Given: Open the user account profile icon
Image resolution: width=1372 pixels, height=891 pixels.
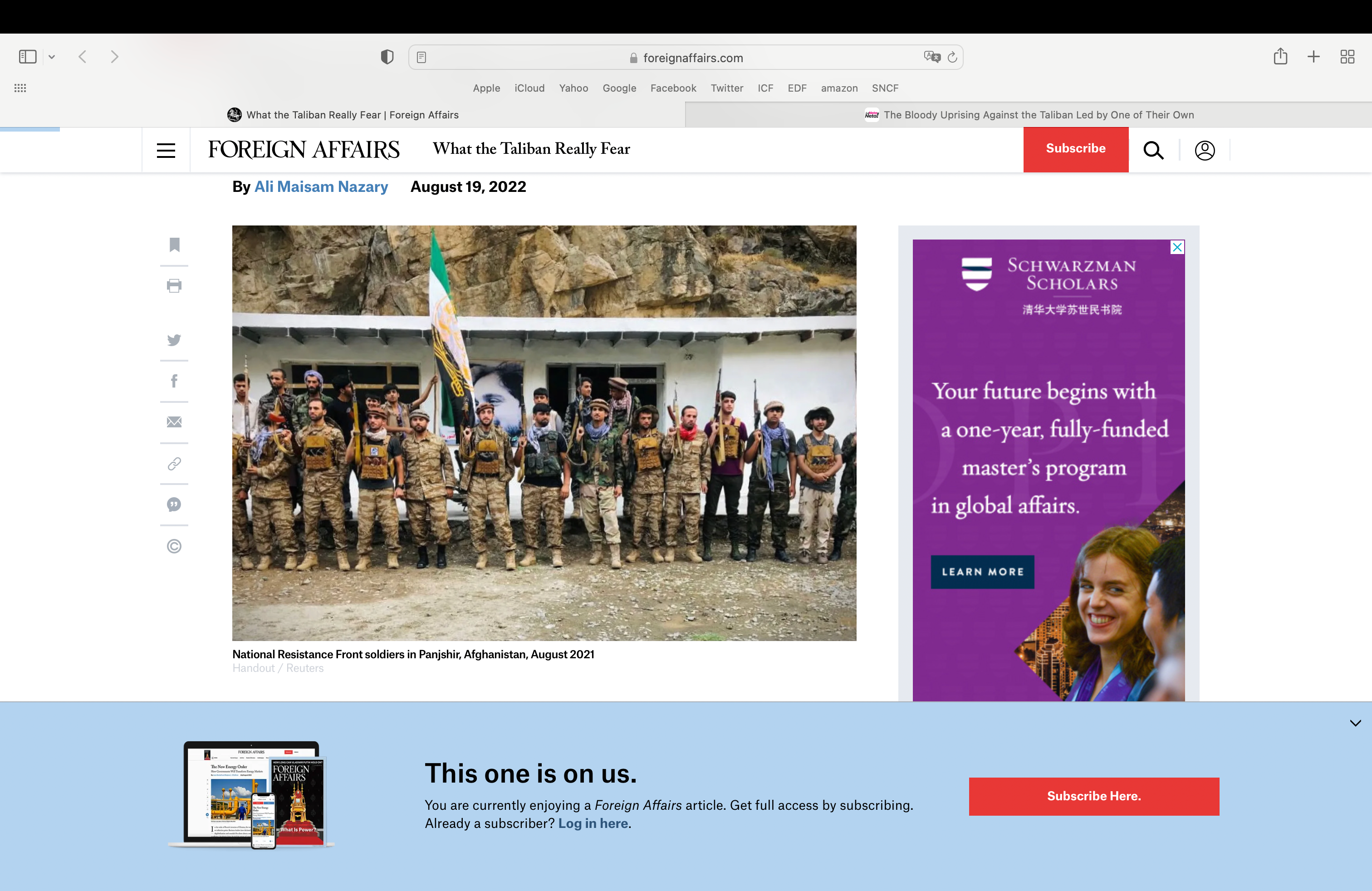Looking at the screenshot, I should [x=1204, y=151].
